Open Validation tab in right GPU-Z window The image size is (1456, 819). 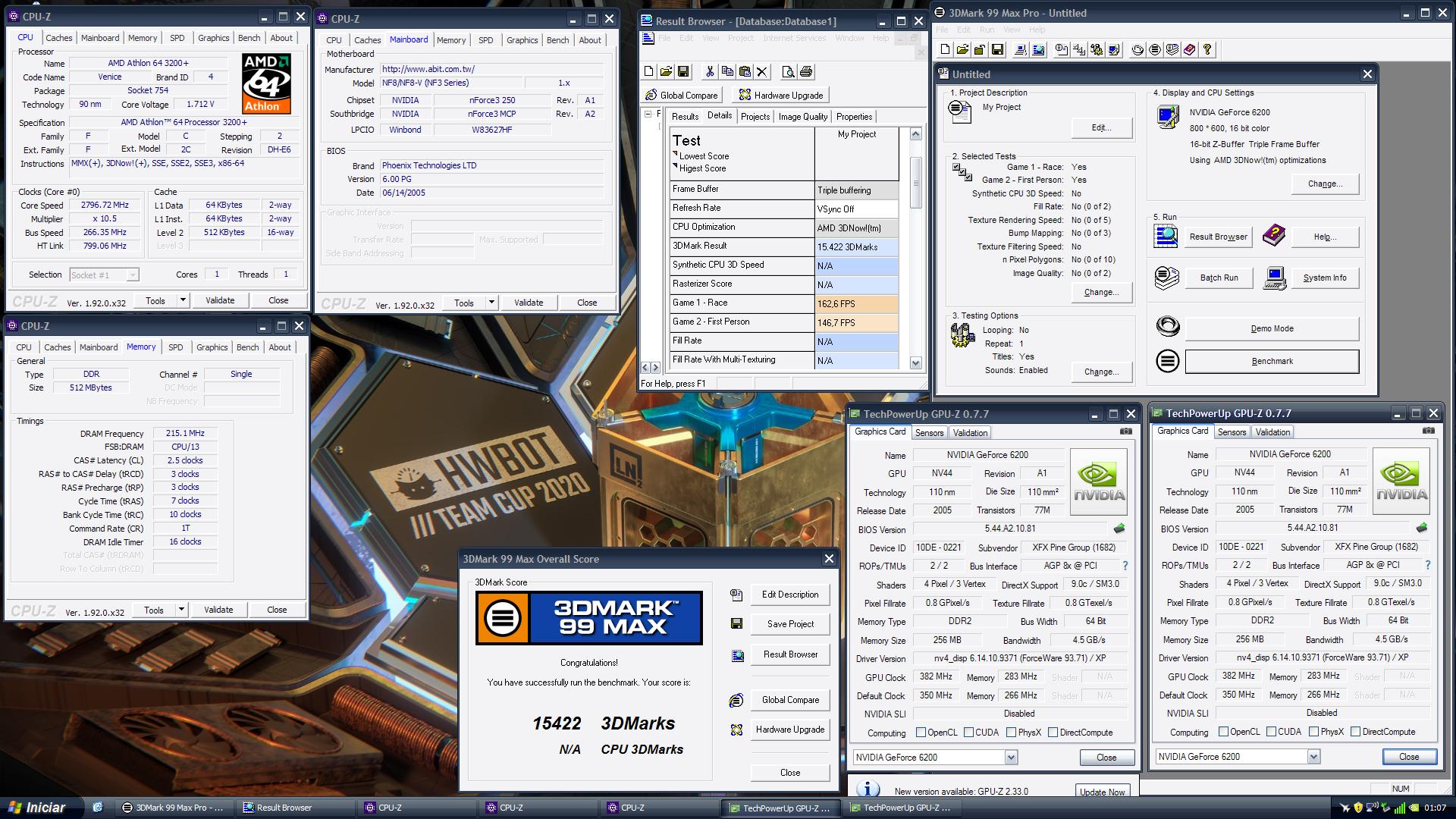pyautogui.click(x=1272, y=432)
